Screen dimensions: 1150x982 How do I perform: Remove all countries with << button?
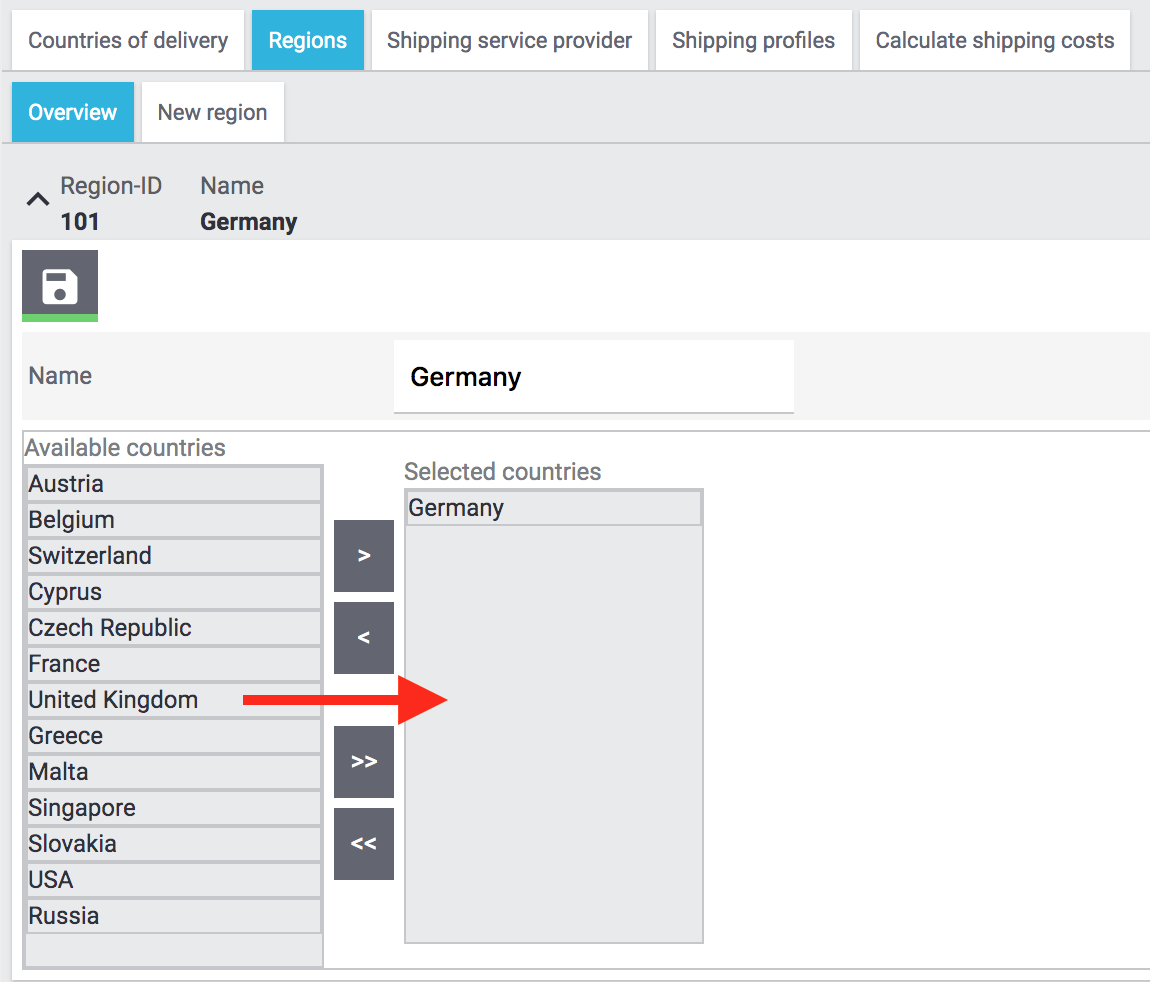(364, 844)
